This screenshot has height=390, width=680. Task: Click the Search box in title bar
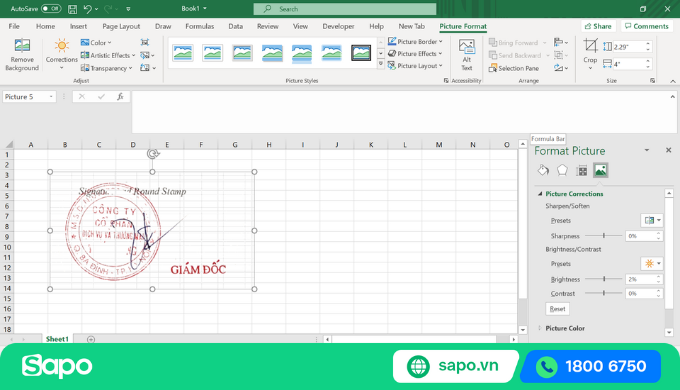point(345,9)
